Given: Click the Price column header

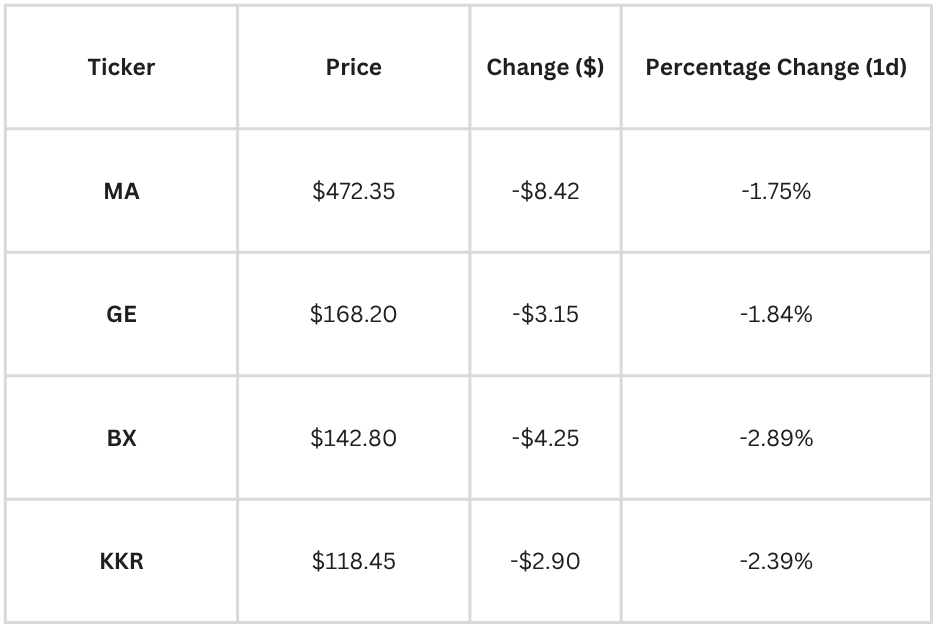Looking at the screenshot, I should (353, 68).
